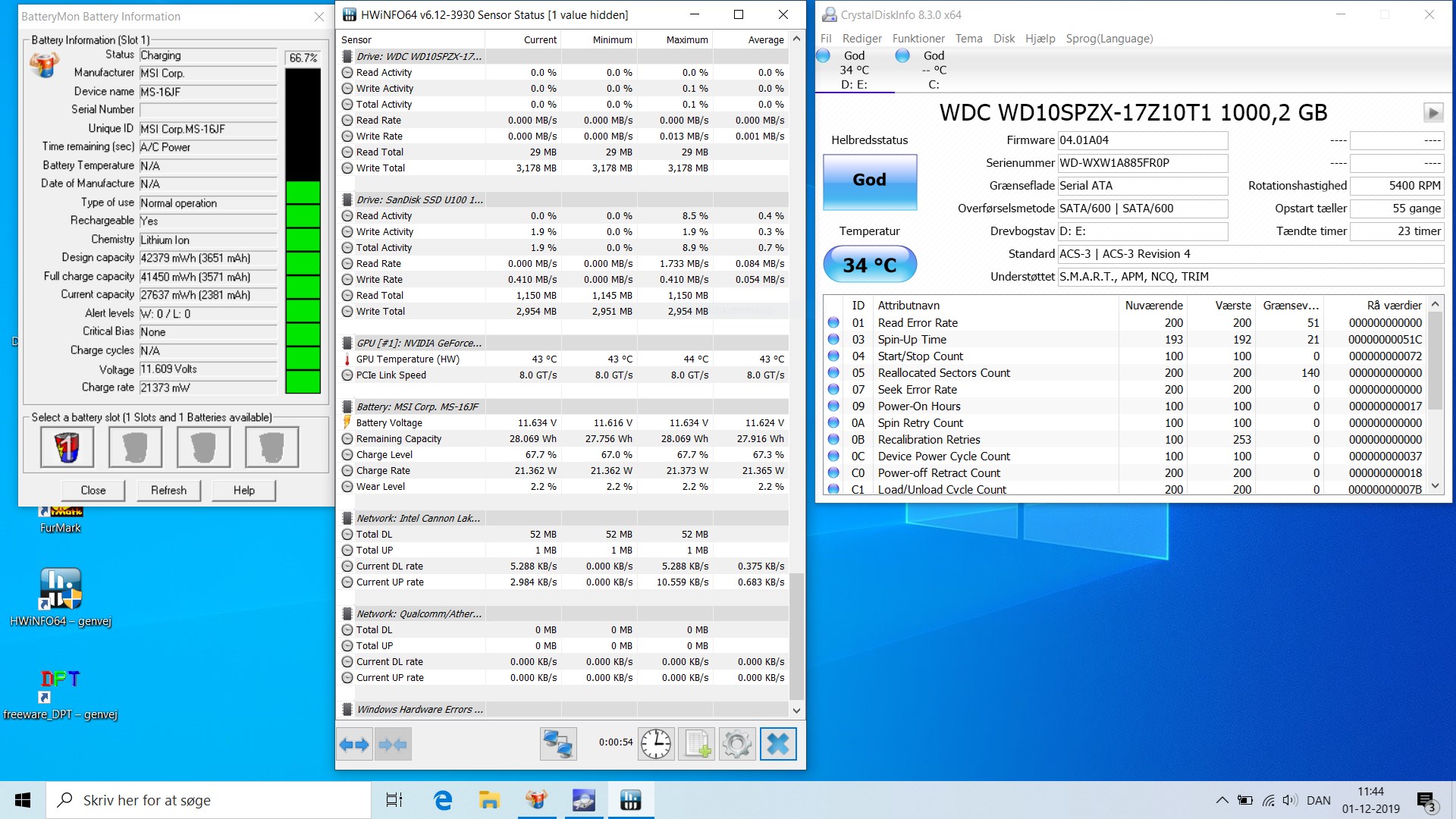
Task: Click Windows search box
Action: (x=209, y=800)
